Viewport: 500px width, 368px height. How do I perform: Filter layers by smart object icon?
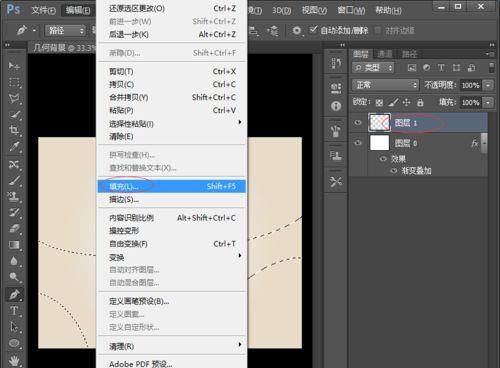tap(471, 68)
